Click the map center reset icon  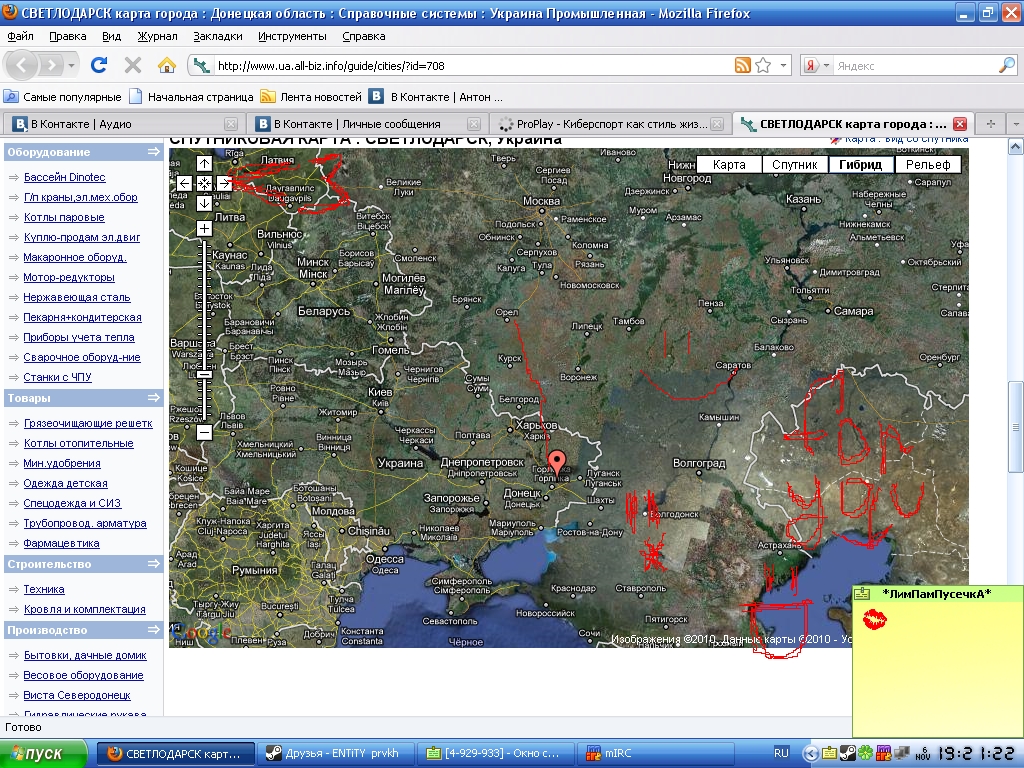(204, 184)
